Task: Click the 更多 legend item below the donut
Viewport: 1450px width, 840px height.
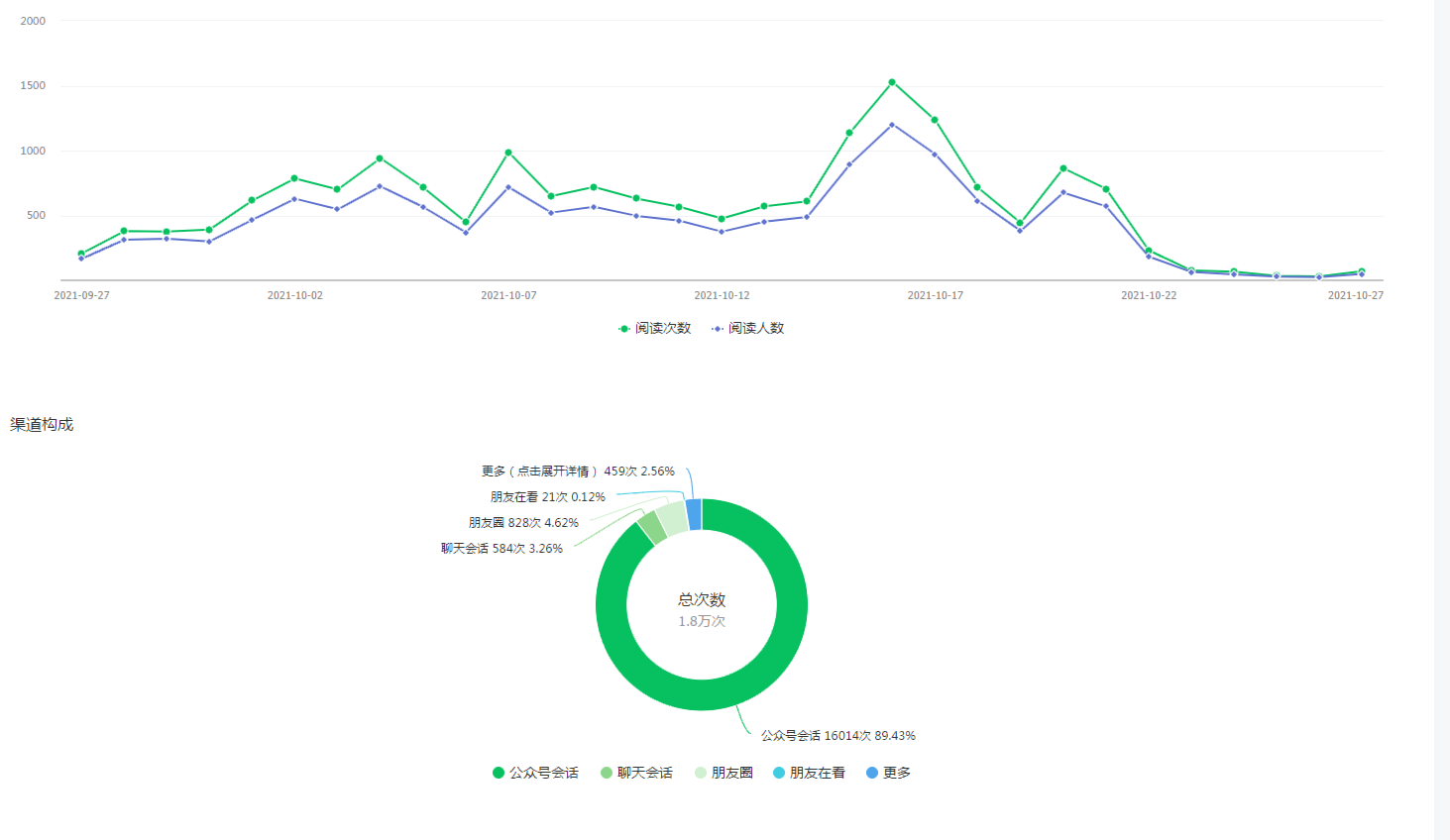Action: (888, 773)
